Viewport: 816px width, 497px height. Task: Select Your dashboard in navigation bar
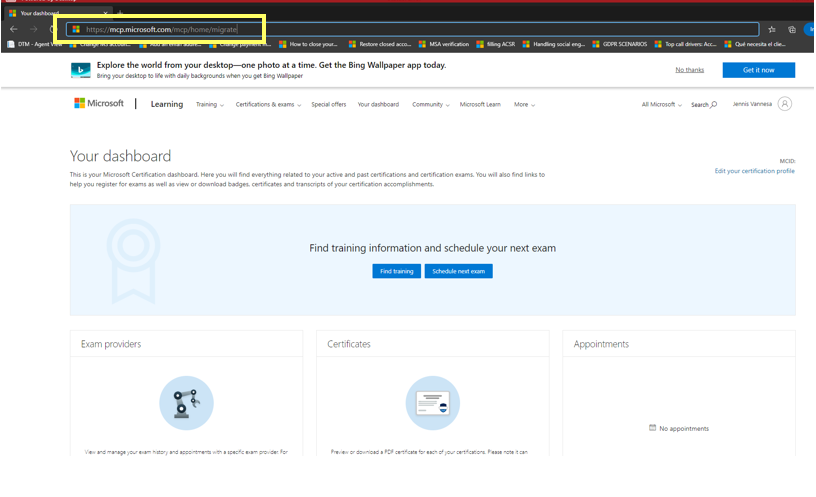pos(378,105)
